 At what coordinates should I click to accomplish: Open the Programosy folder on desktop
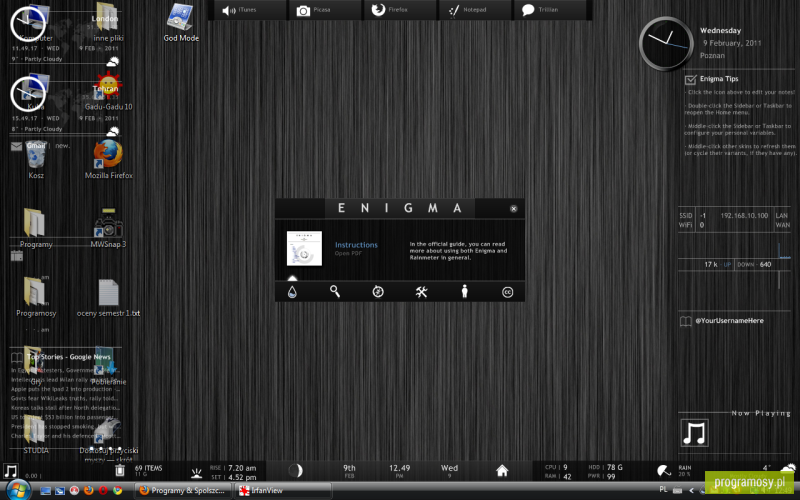pyautogui.click(x=36, y=297)
